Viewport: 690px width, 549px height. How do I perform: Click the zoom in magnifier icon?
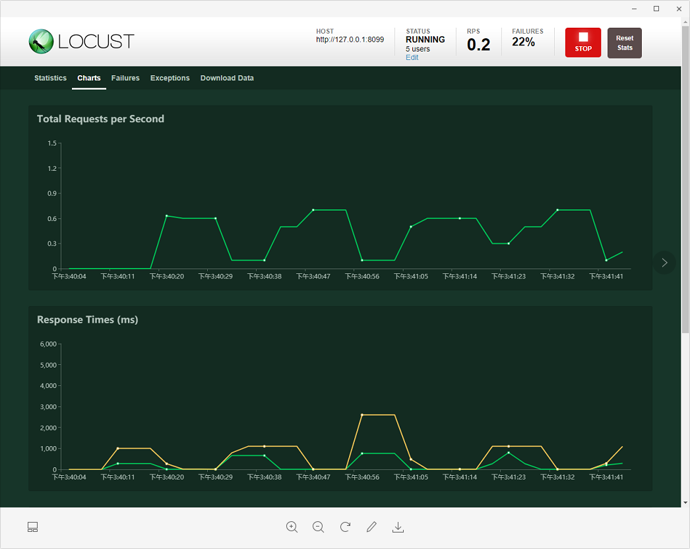point(292,527)
